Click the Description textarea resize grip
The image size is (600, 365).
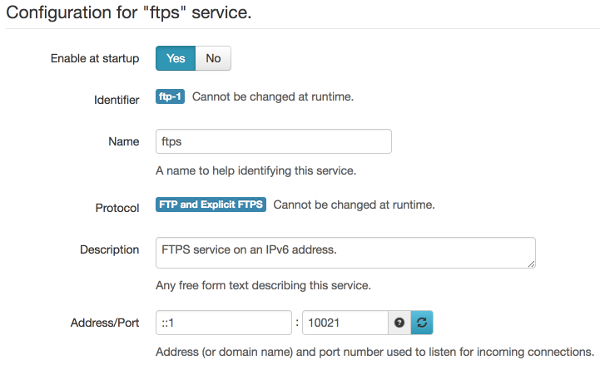coord(531,264)
